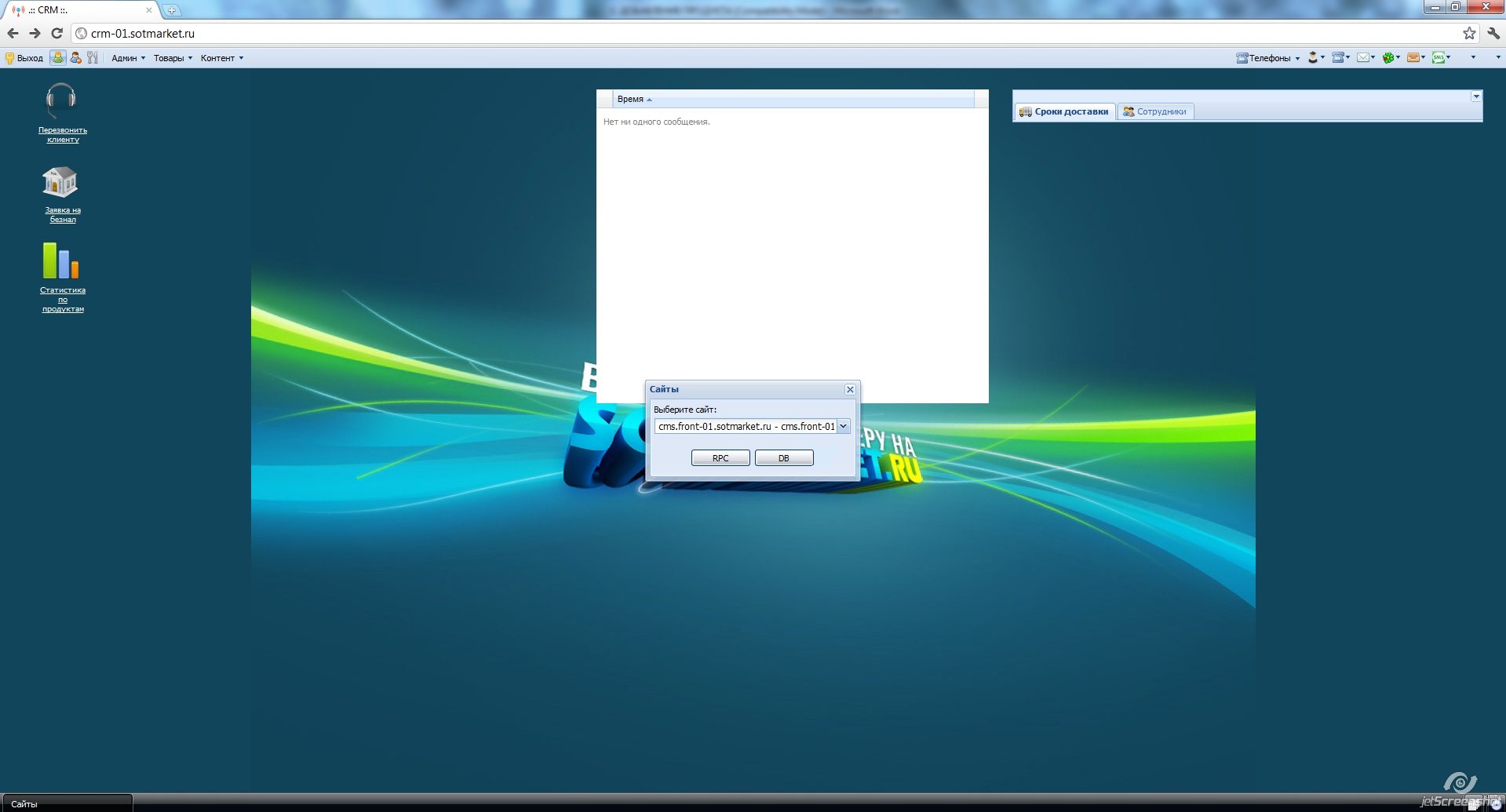Screen dimensions: 1506x812
Task: Expand the ICQ flower dropdown arrow
Action: point(1398,57)
